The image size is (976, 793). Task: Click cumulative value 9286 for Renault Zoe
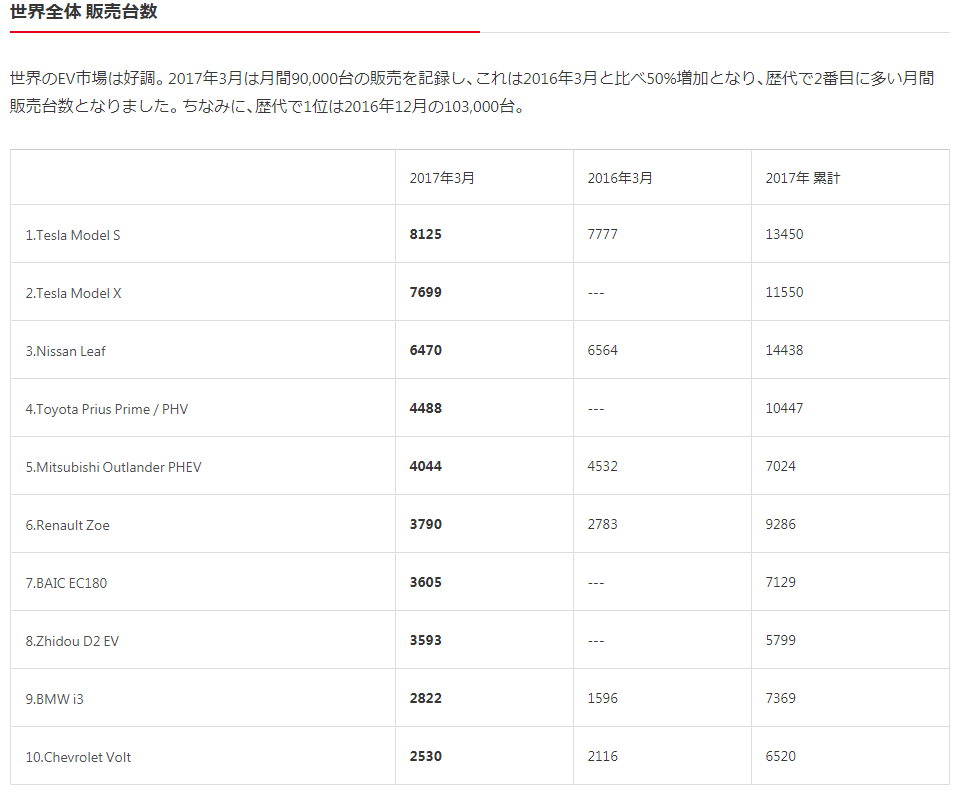click(781, 523)
